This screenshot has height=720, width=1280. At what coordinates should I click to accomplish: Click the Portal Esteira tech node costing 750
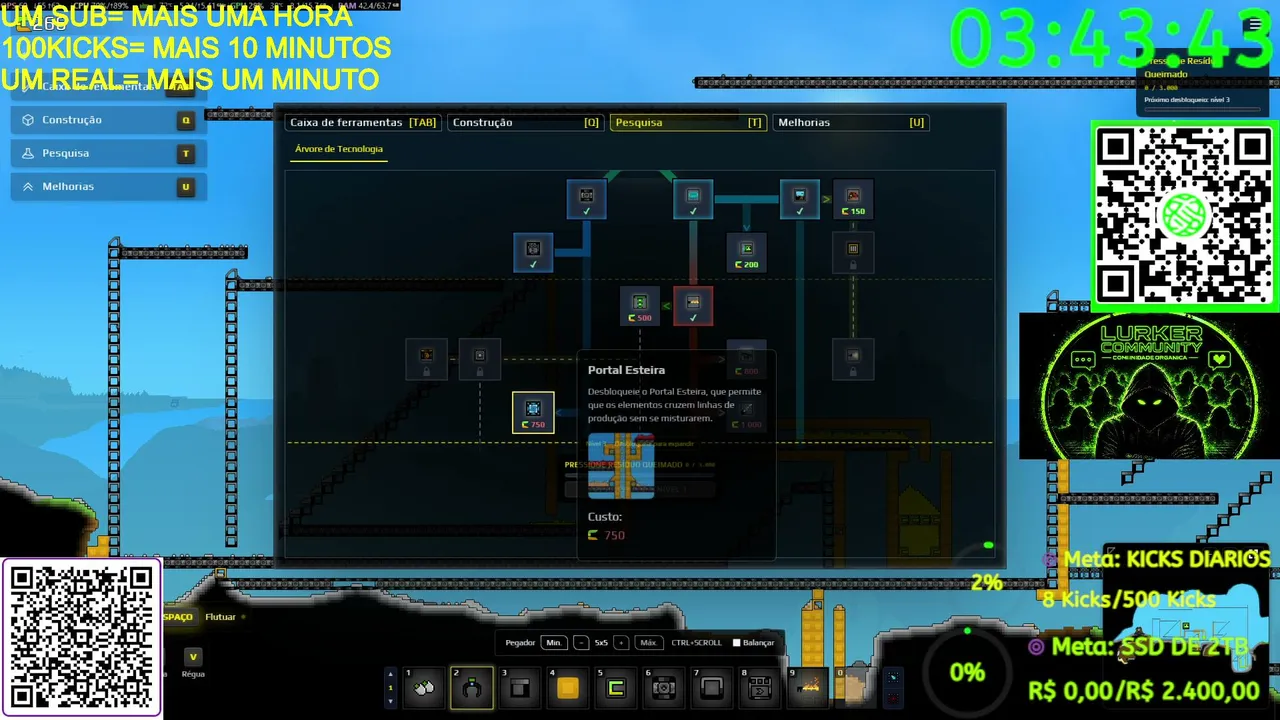tap(533, 413)
